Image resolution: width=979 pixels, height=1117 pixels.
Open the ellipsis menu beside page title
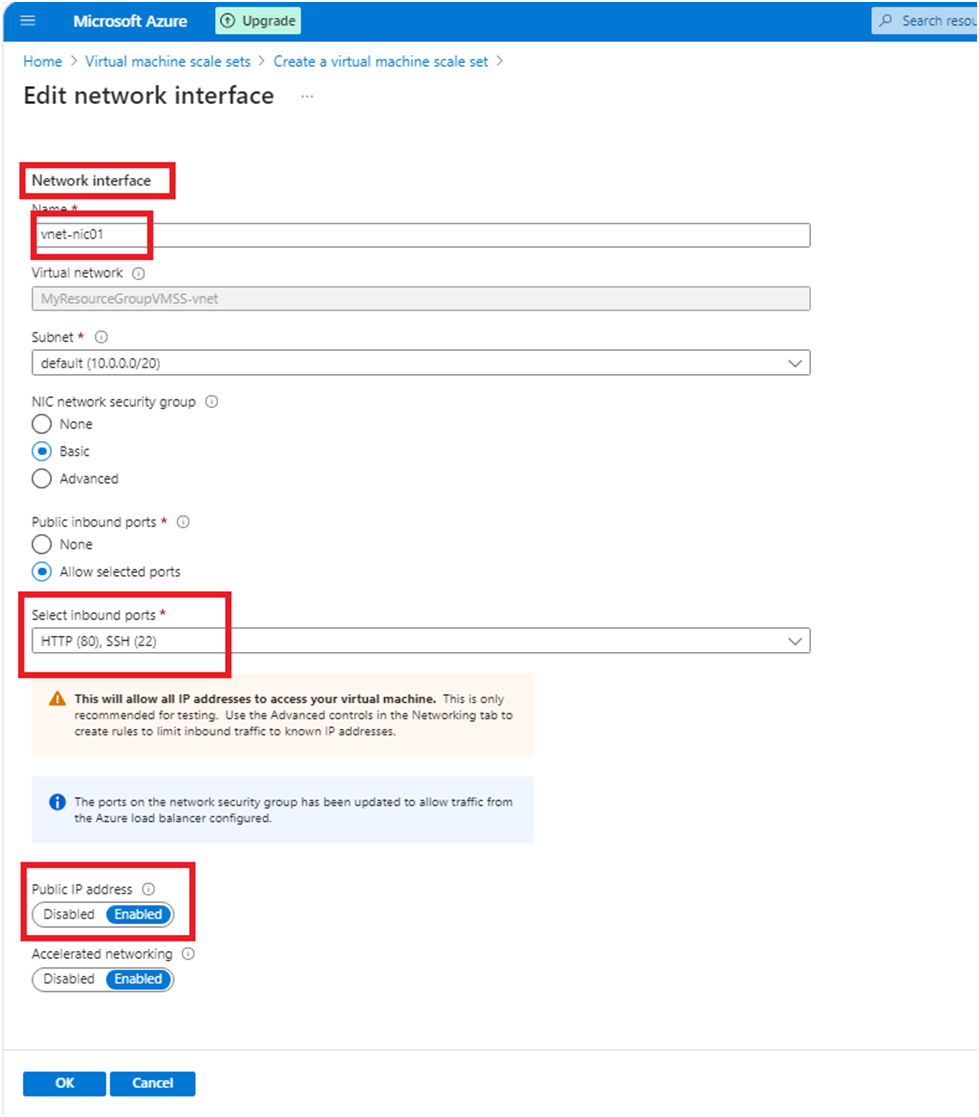click(x=307, y=96)
